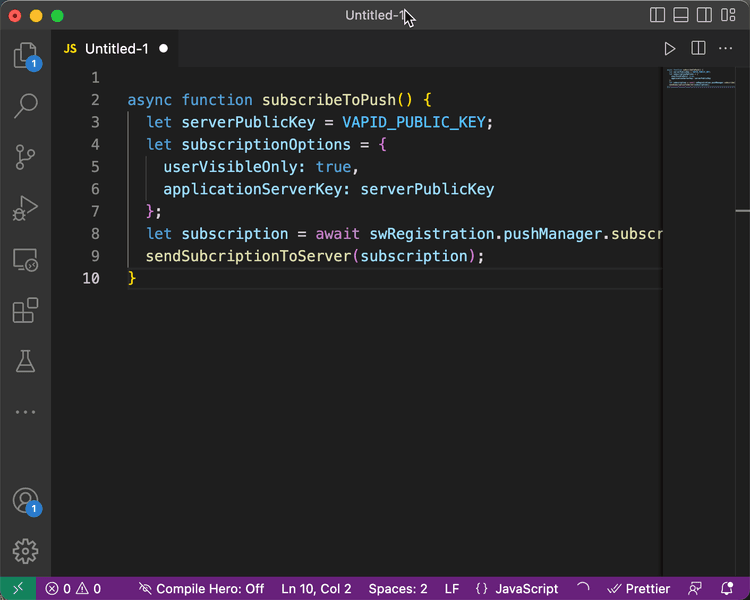Open the Extensions view

point(25,311)
